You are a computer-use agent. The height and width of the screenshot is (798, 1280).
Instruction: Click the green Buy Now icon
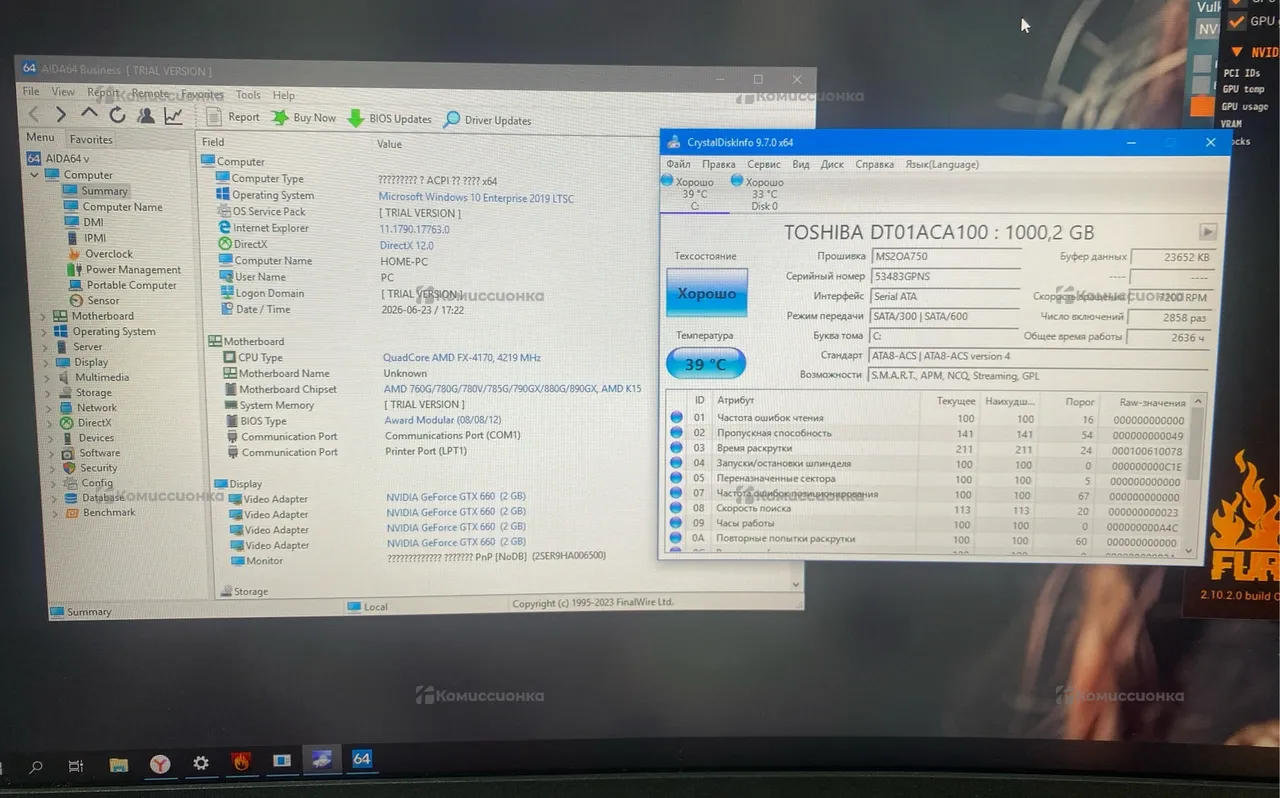pos(280,118)
